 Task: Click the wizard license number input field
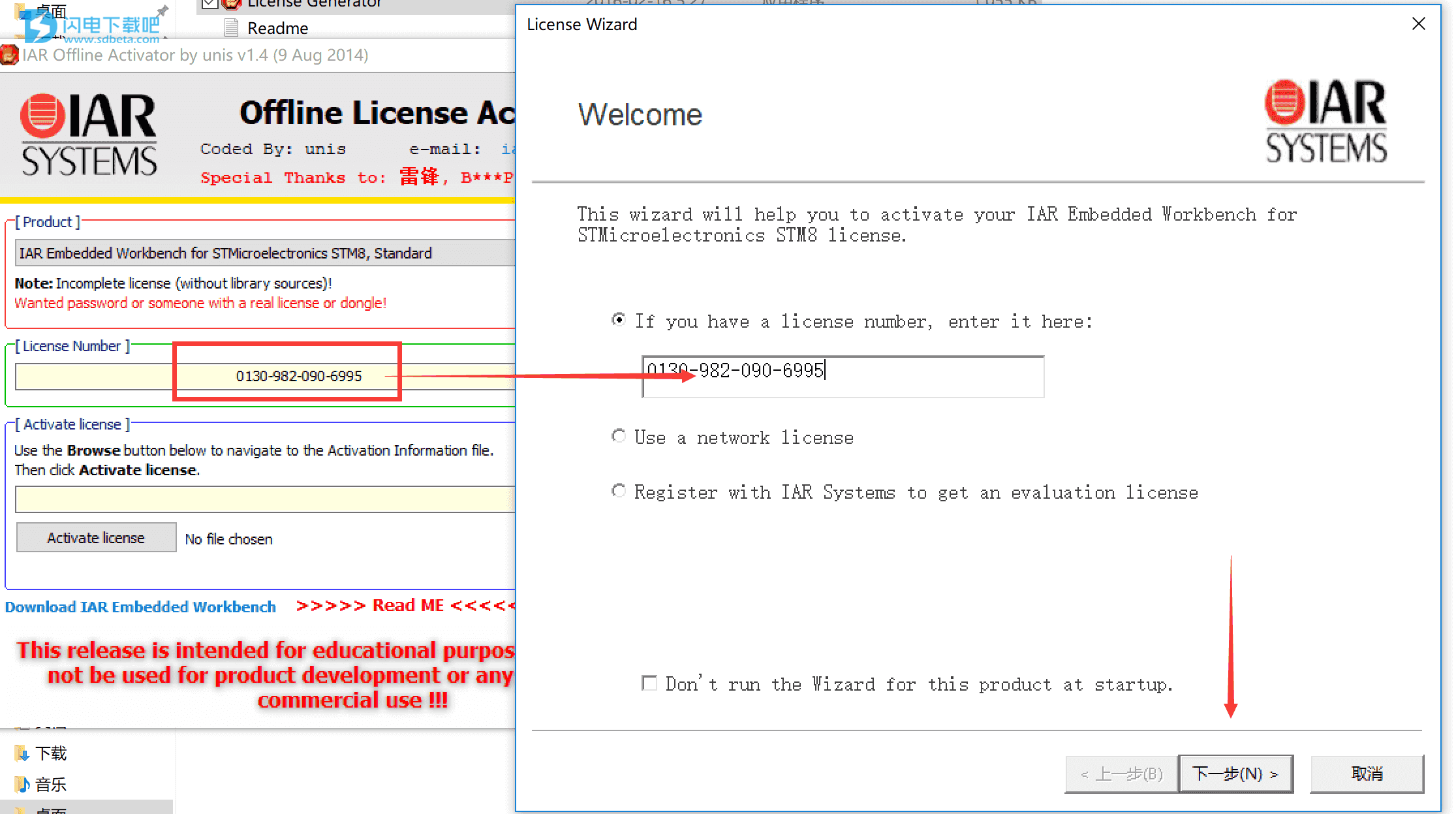914,375
